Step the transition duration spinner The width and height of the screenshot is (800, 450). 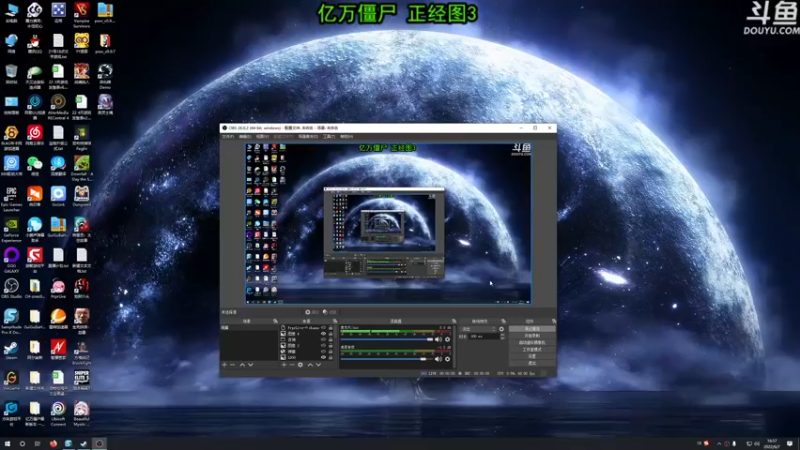point(503,336)
